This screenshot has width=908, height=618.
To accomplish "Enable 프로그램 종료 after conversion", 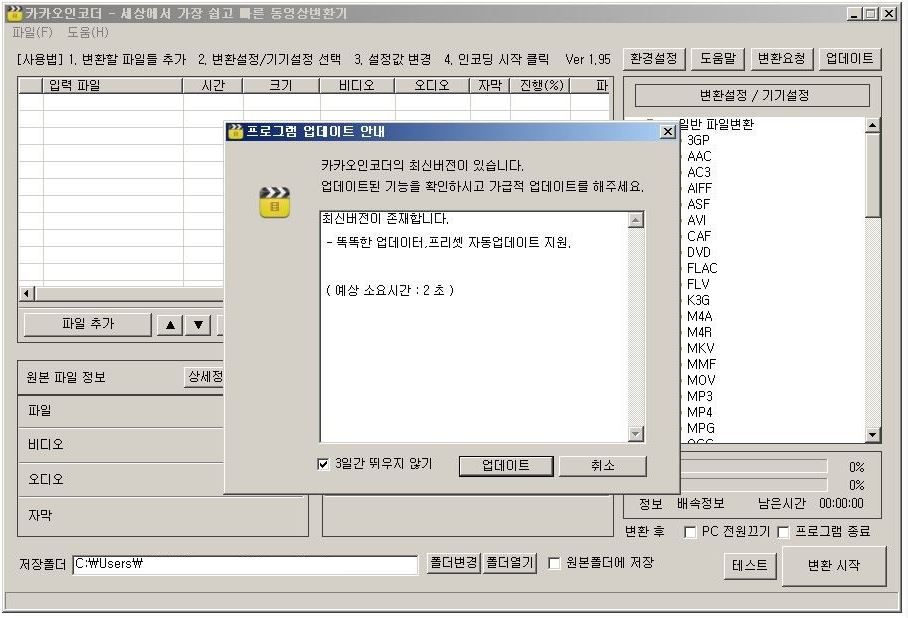I will pyautogui.click(x=783, y=532).
